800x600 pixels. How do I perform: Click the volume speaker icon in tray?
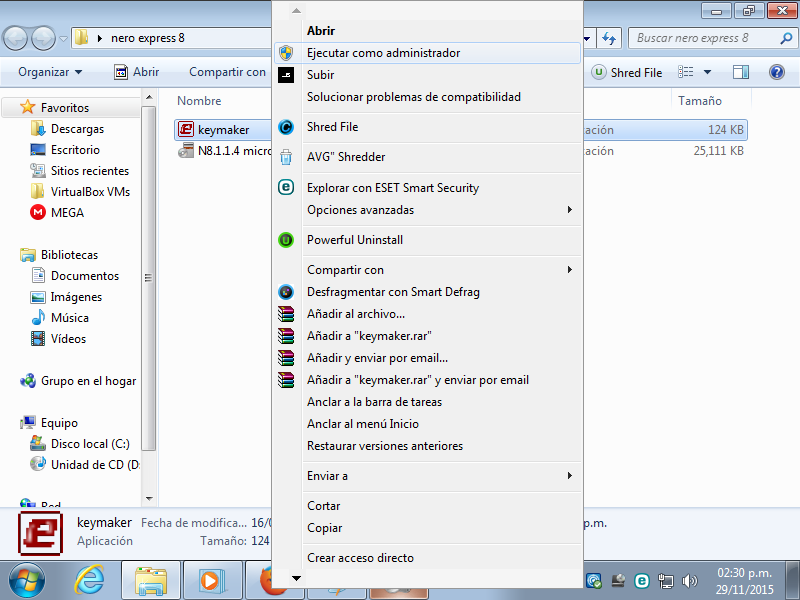point(689,581)
